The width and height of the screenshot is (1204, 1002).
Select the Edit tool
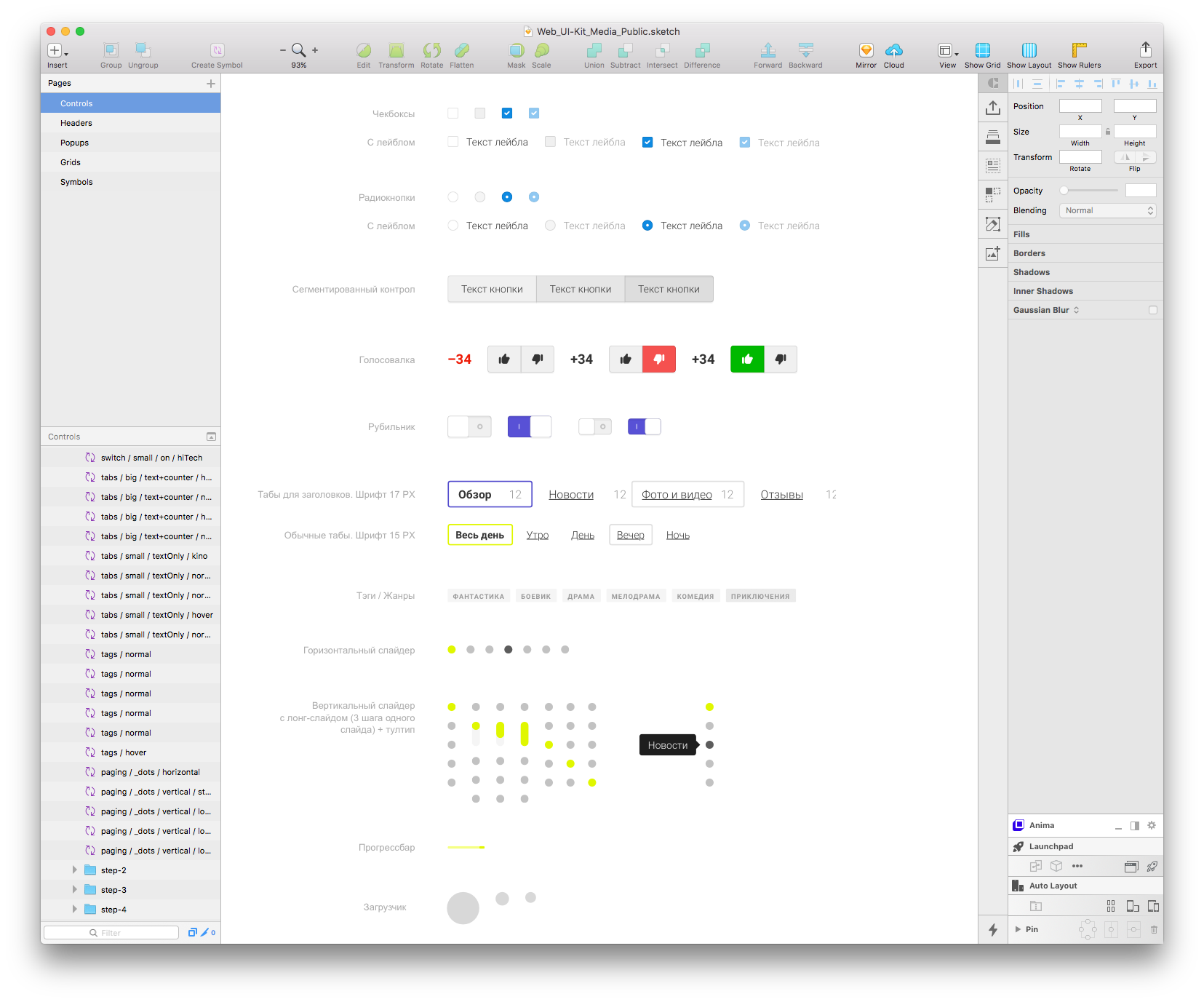pos(364,50)
